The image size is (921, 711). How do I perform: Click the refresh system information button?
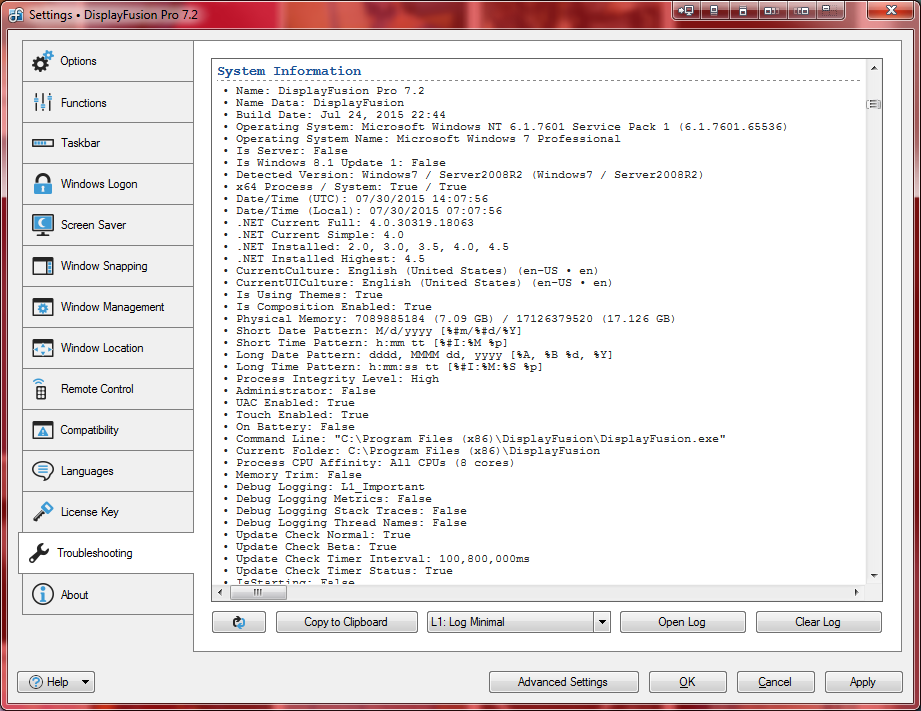click(239, 622)
